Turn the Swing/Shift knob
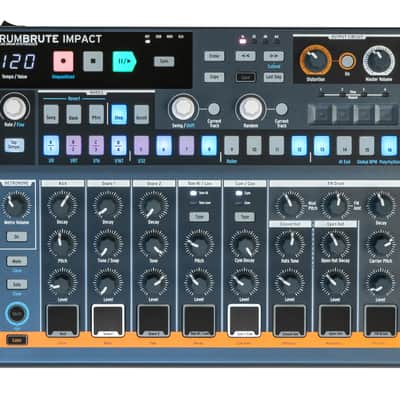The height and width of the screenshot is (400, 400). coord(183,108)
